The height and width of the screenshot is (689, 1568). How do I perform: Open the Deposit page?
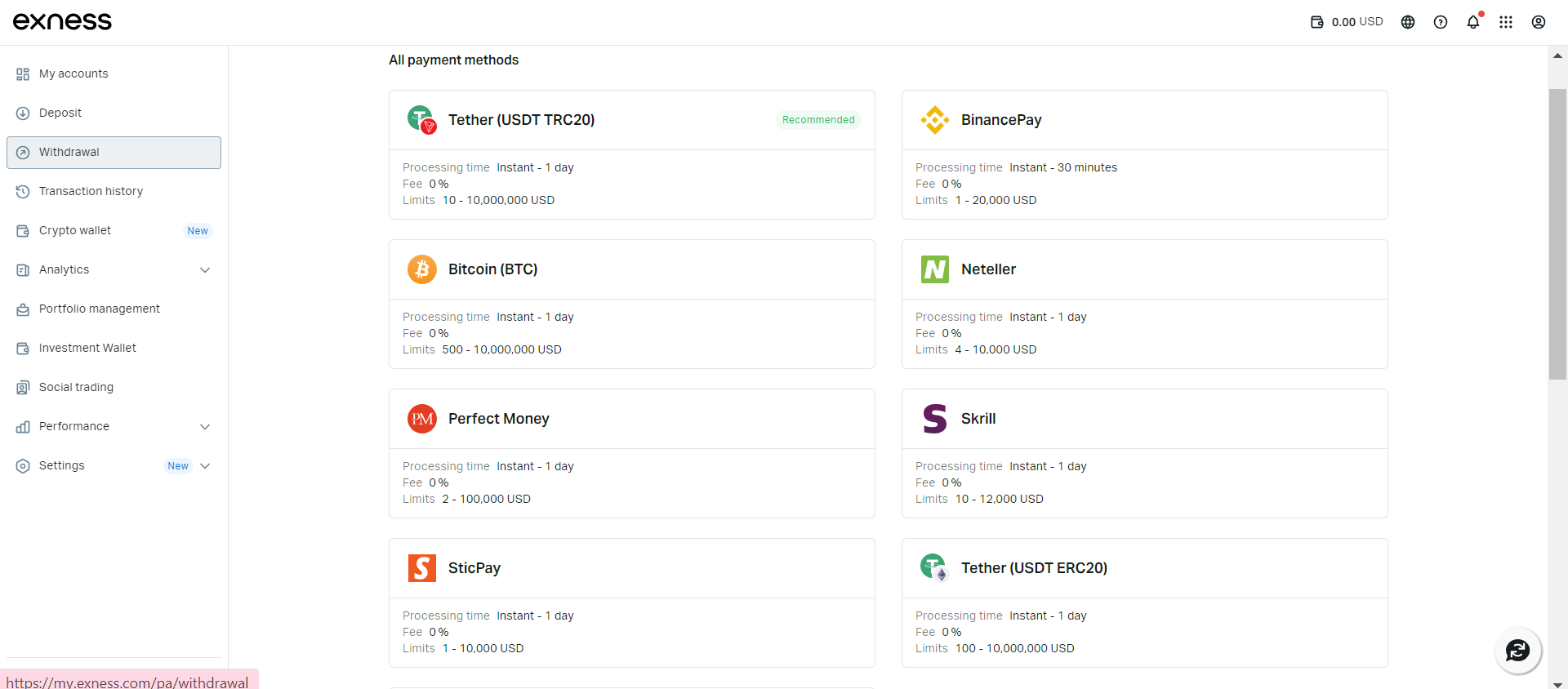[114, 113]
